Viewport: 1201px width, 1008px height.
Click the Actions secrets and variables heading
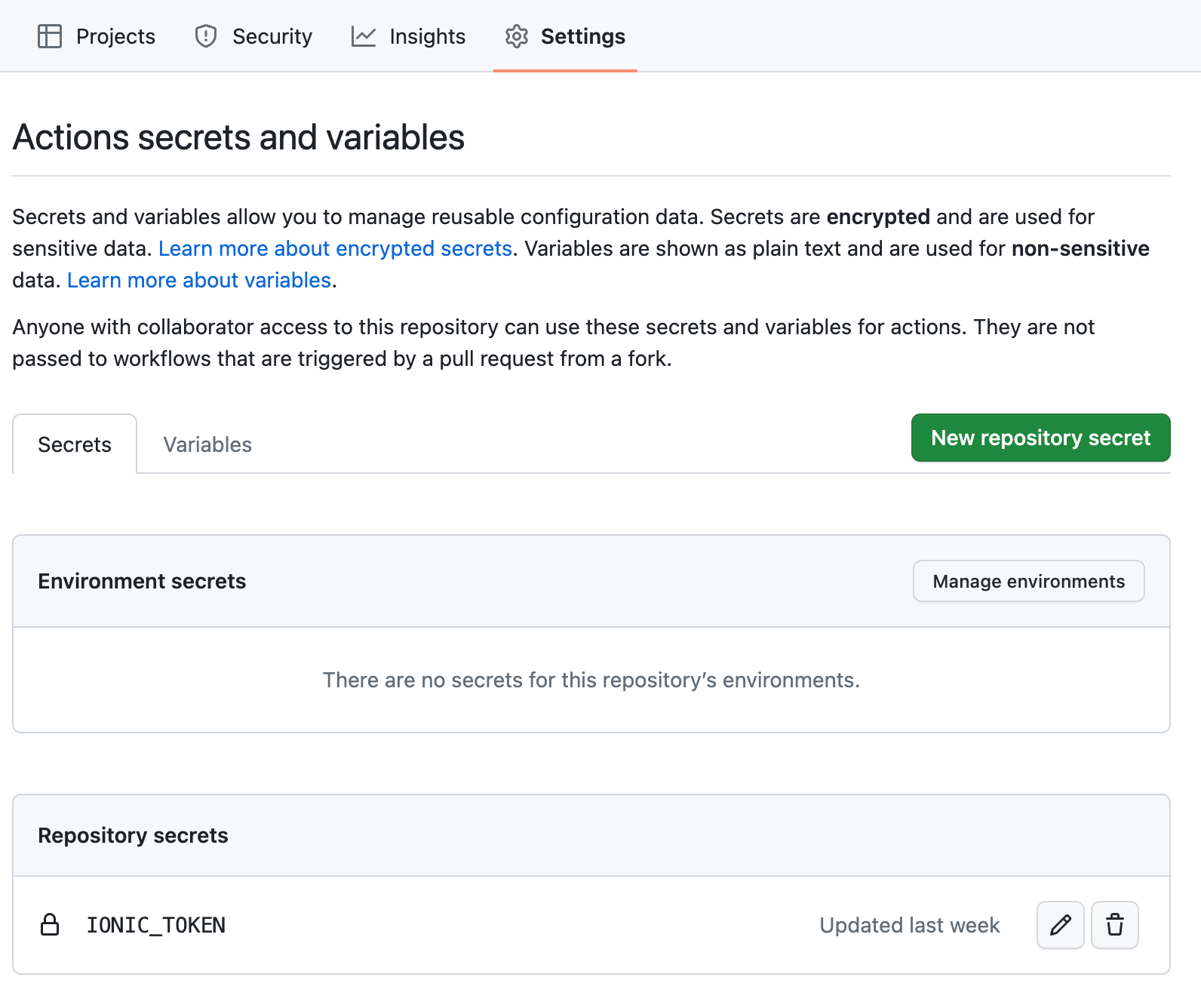238,137
